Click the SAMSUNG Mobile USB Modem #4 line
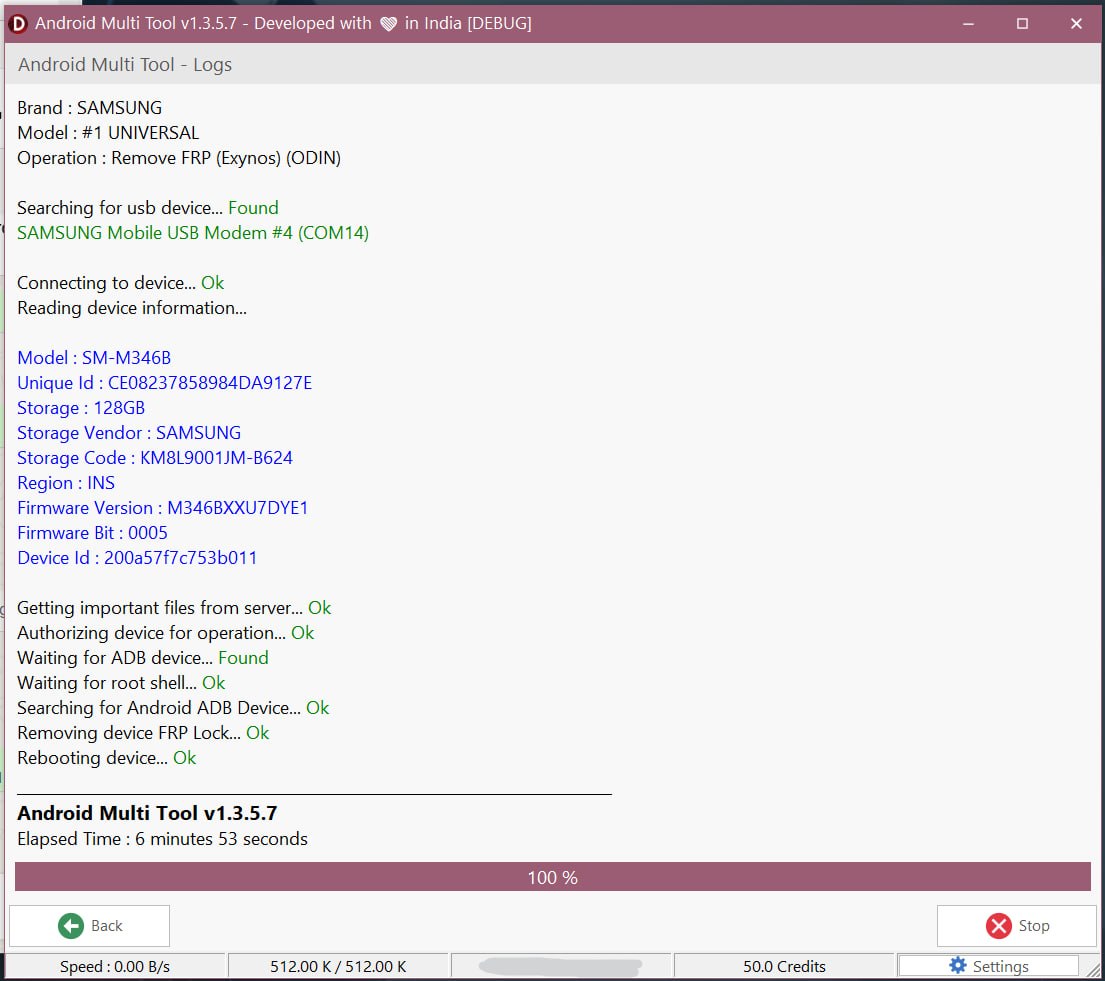Viewport: 1105px width, 981px height. click(x=193, y=233)
